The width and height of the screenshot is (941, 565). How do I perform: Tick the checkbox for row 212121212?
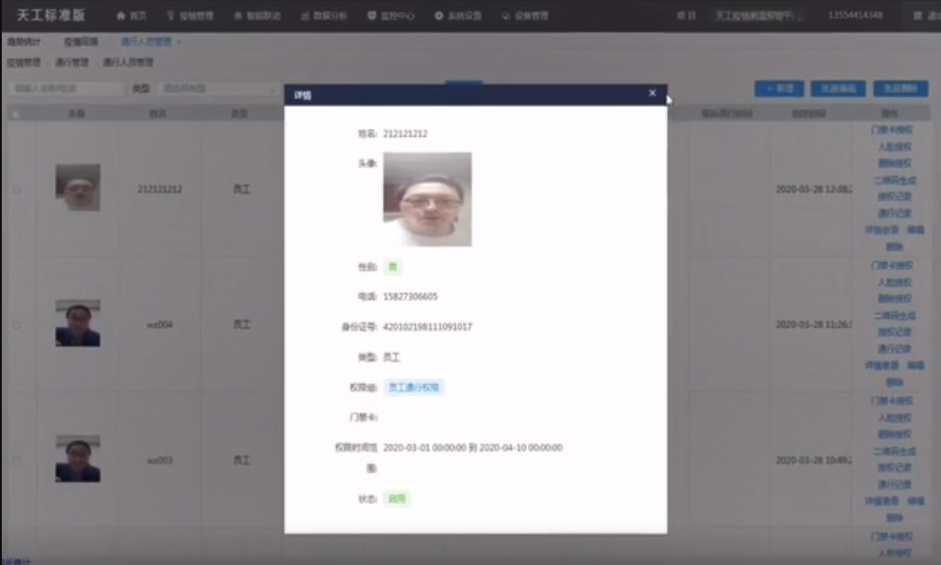[x=16, y=189]
